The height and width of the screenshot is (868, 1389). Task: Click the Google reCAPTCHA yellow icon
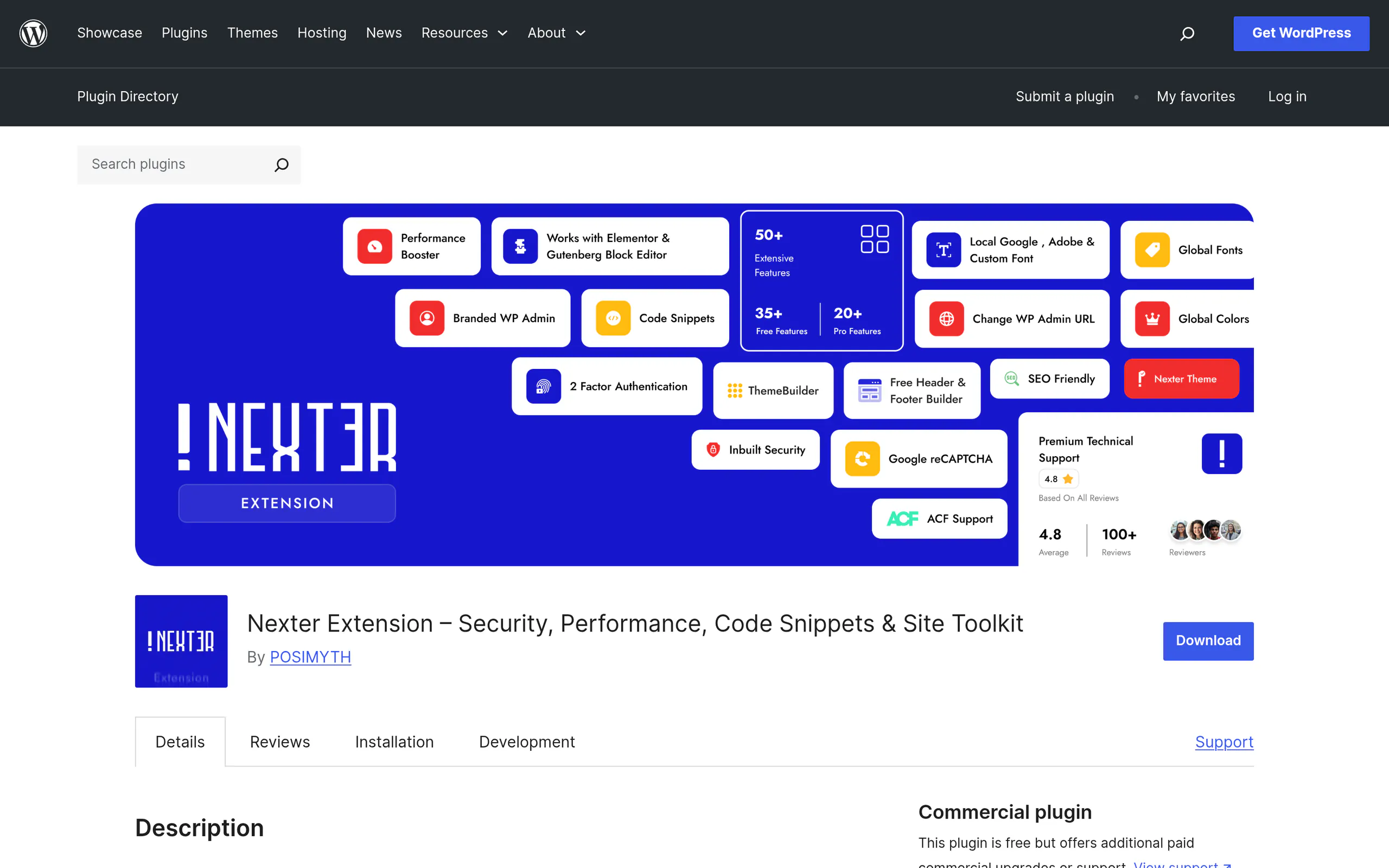coord(862,459)
